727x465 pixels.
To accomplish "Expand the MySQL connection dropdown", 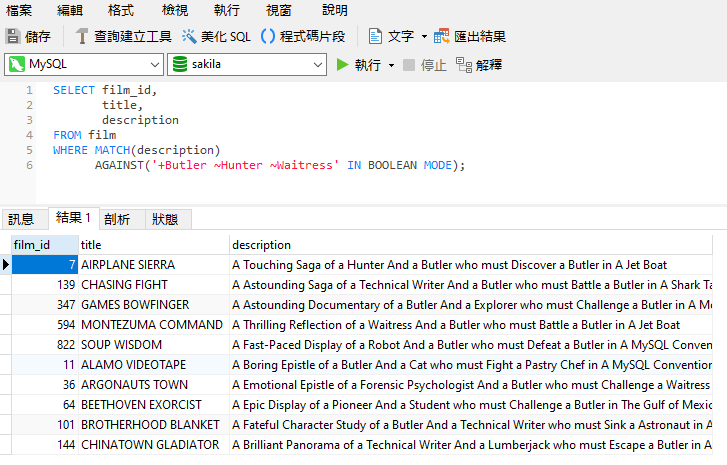I will (x=153, y=64).
